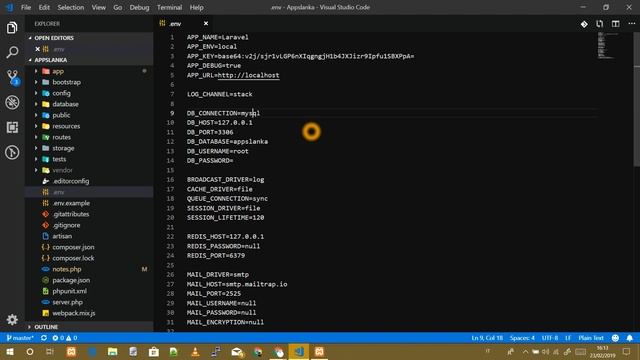Open the artisan file

(x=89, y=236)
